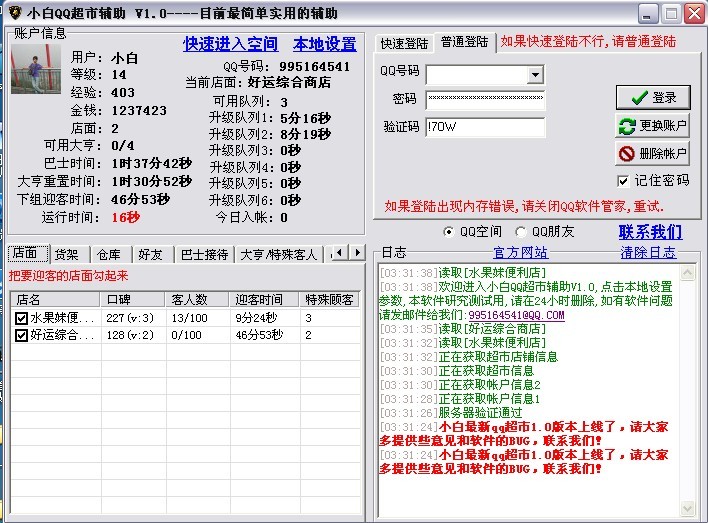This screenshot has width=708, height=523.
Task: Click the 客人数 column header
Action: coord(197,299)
